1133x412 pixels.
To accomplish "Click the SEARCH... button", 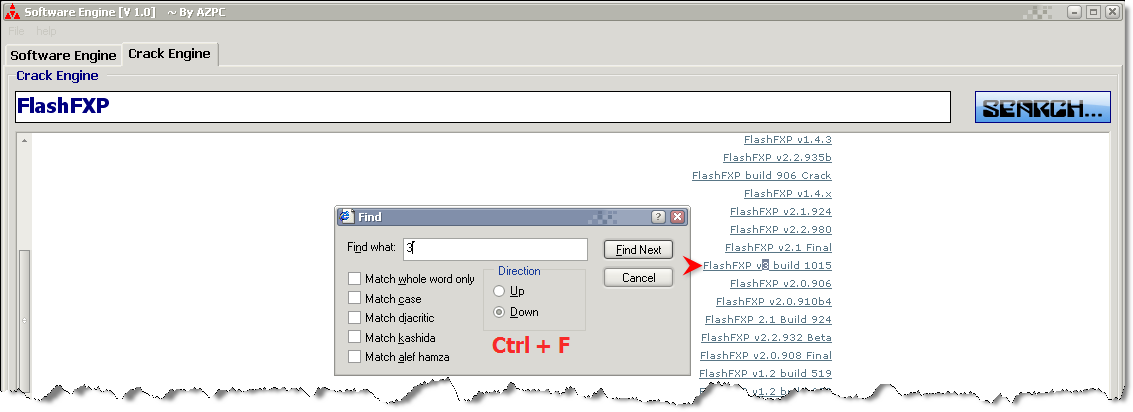I will tap(1043, 107).
